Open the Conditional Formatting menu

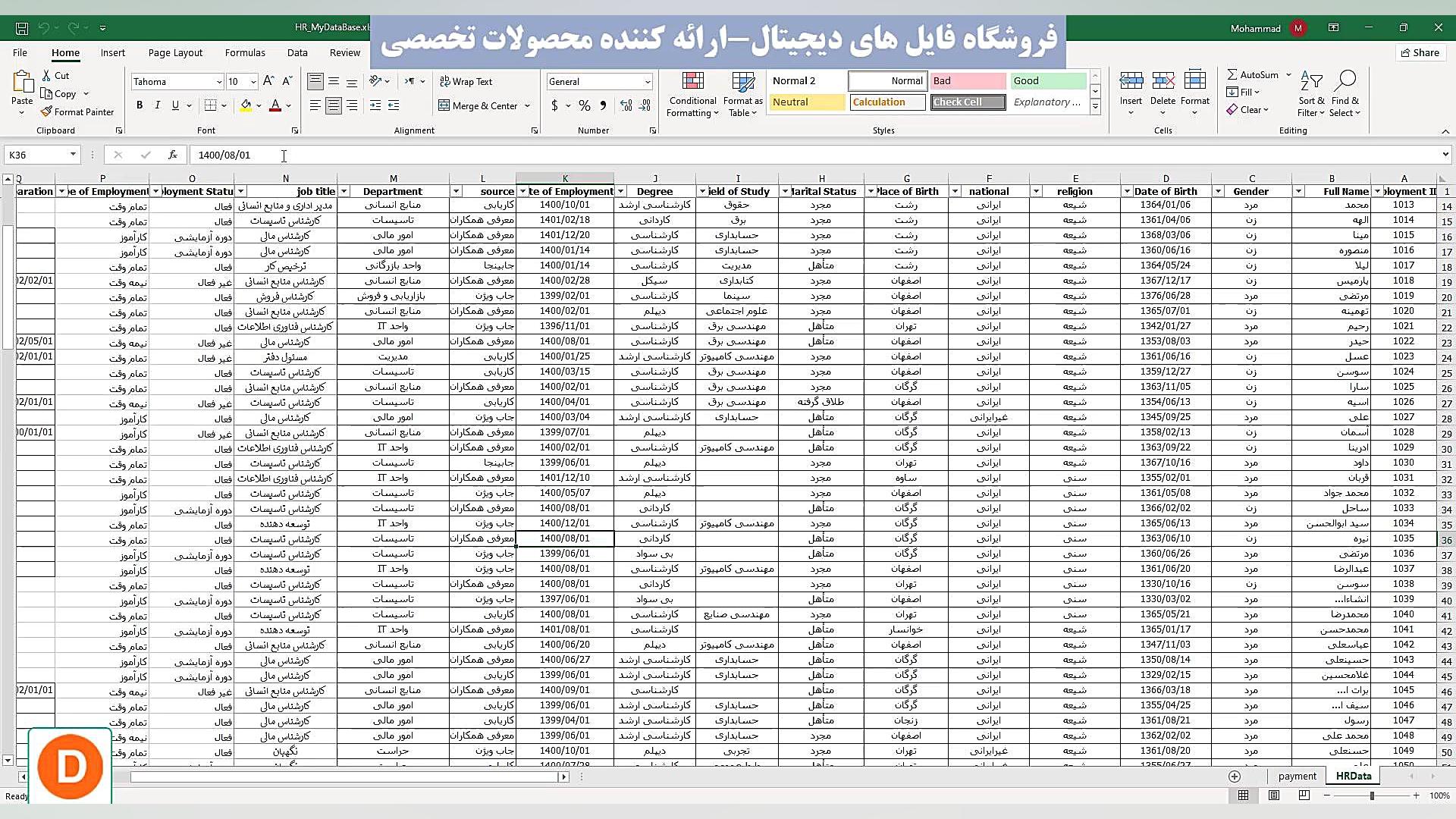pyautogui.click(x=692, y=95)
